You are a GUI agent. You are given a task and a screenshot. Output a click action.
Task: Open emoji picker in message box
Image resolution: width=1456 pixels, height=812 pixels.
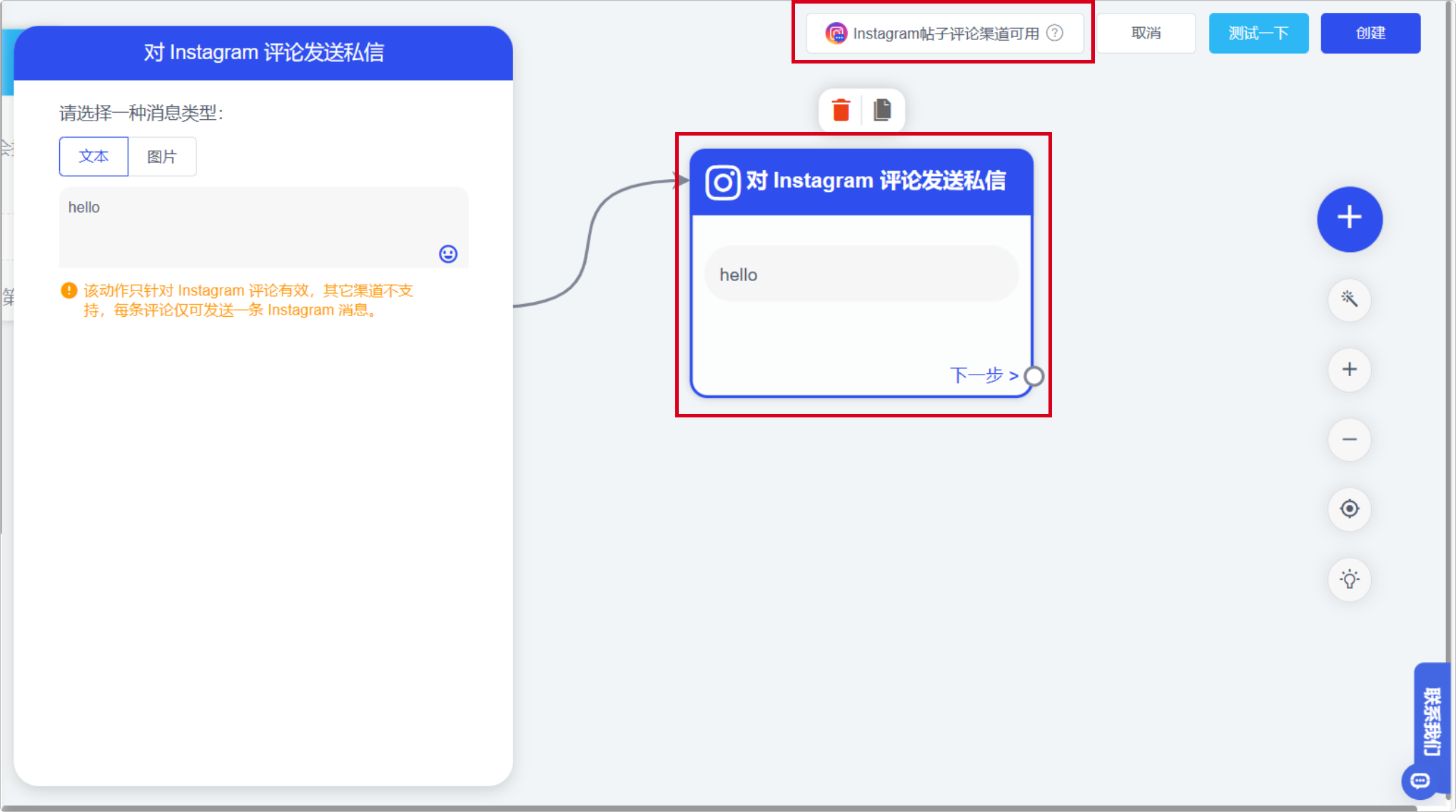click(448, 254)
